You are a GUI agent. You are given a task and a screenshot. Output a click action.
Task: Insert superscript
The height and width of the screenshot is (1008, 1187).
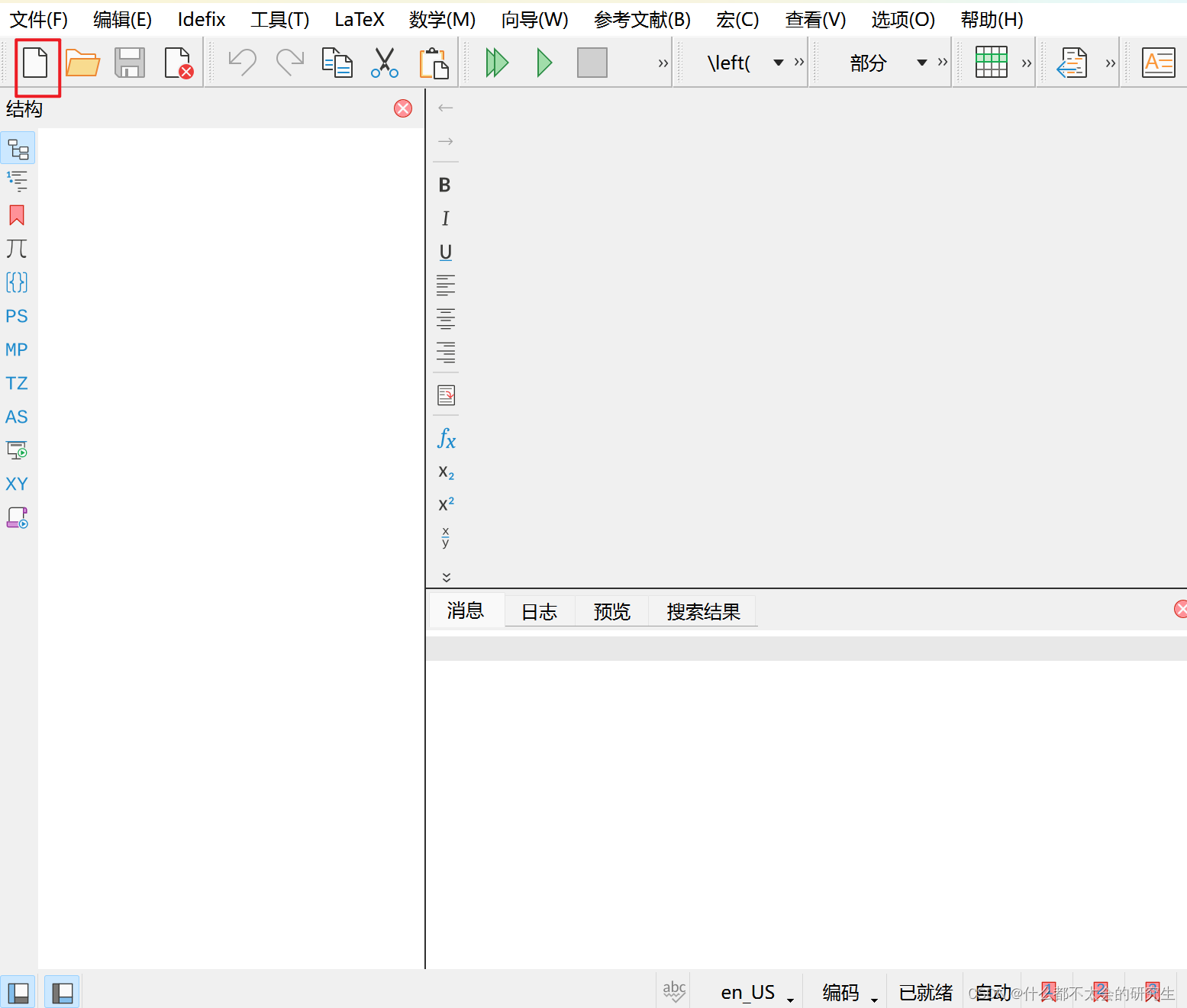(x=446, y=504)
